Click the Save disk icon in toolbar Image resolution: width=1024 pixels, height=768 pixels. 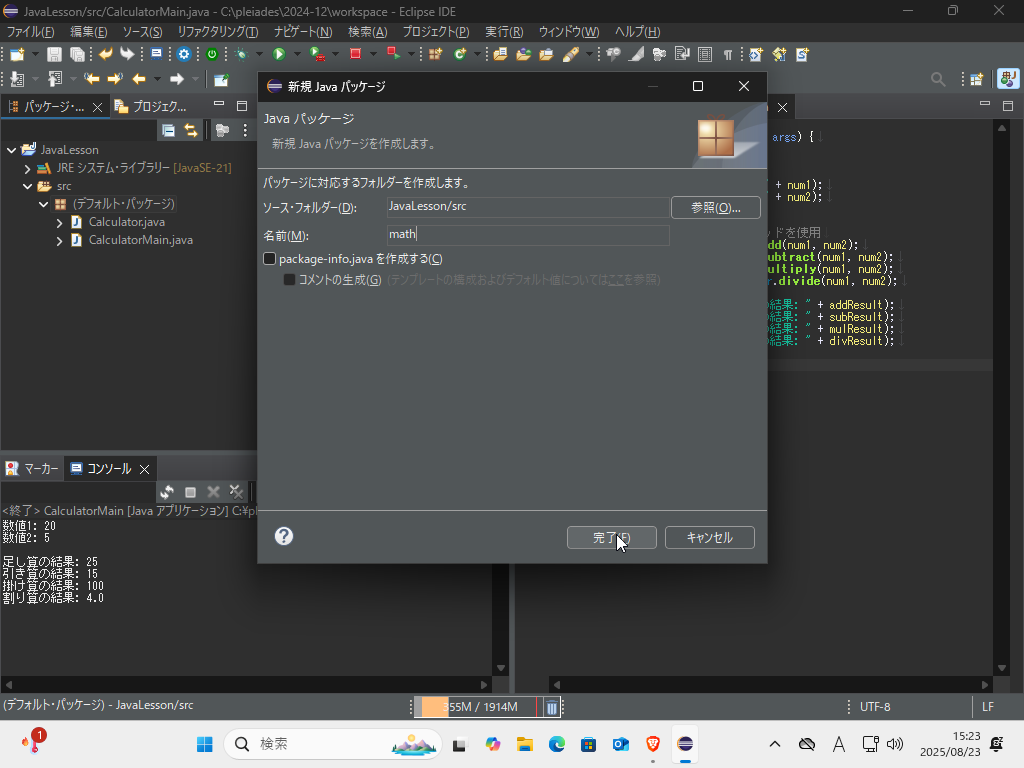click(x=54, y=55)
